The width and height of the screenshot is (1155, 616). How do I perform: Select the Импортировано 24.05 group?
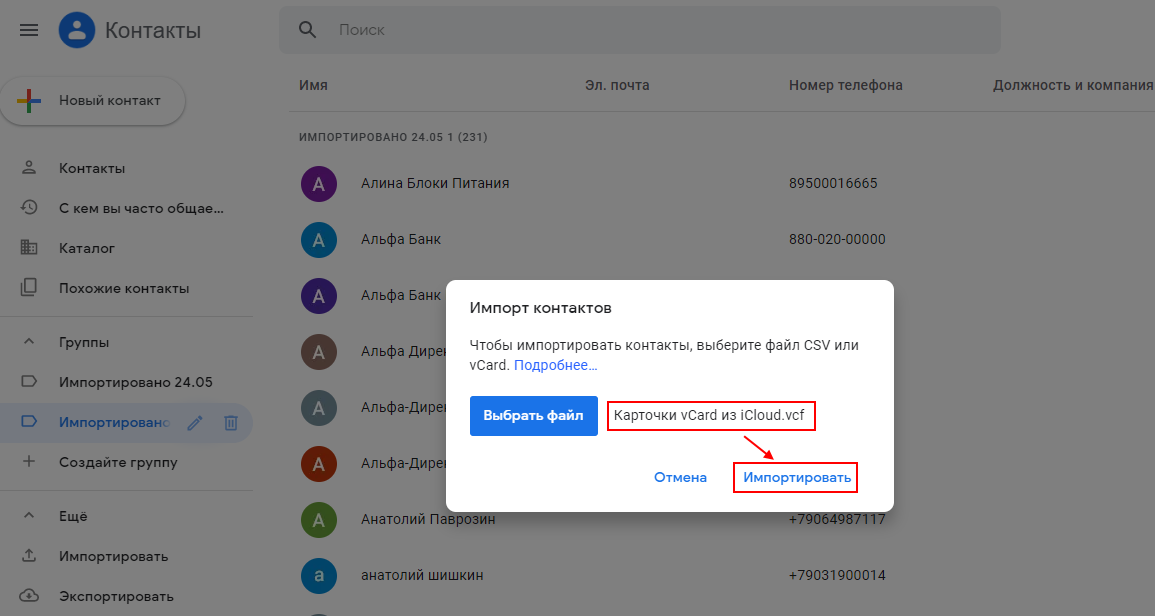pos(135,382)
